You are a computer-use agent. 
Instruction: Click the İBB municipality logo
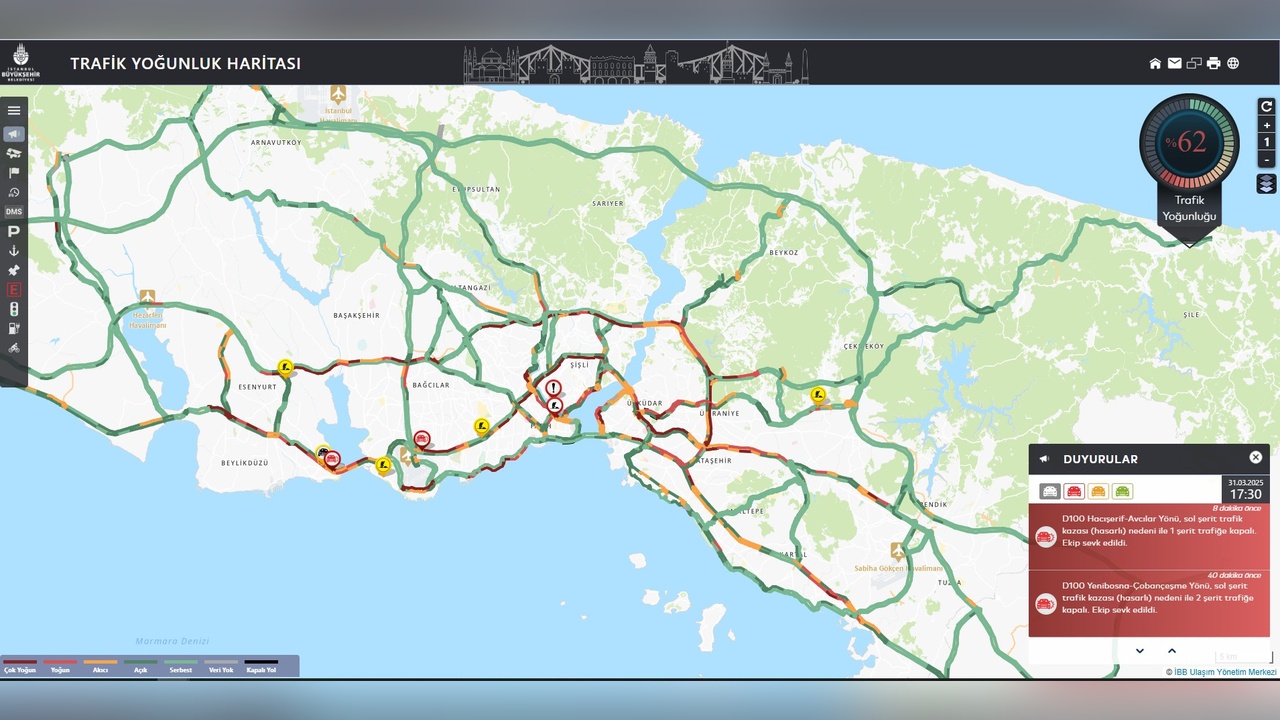21,62
